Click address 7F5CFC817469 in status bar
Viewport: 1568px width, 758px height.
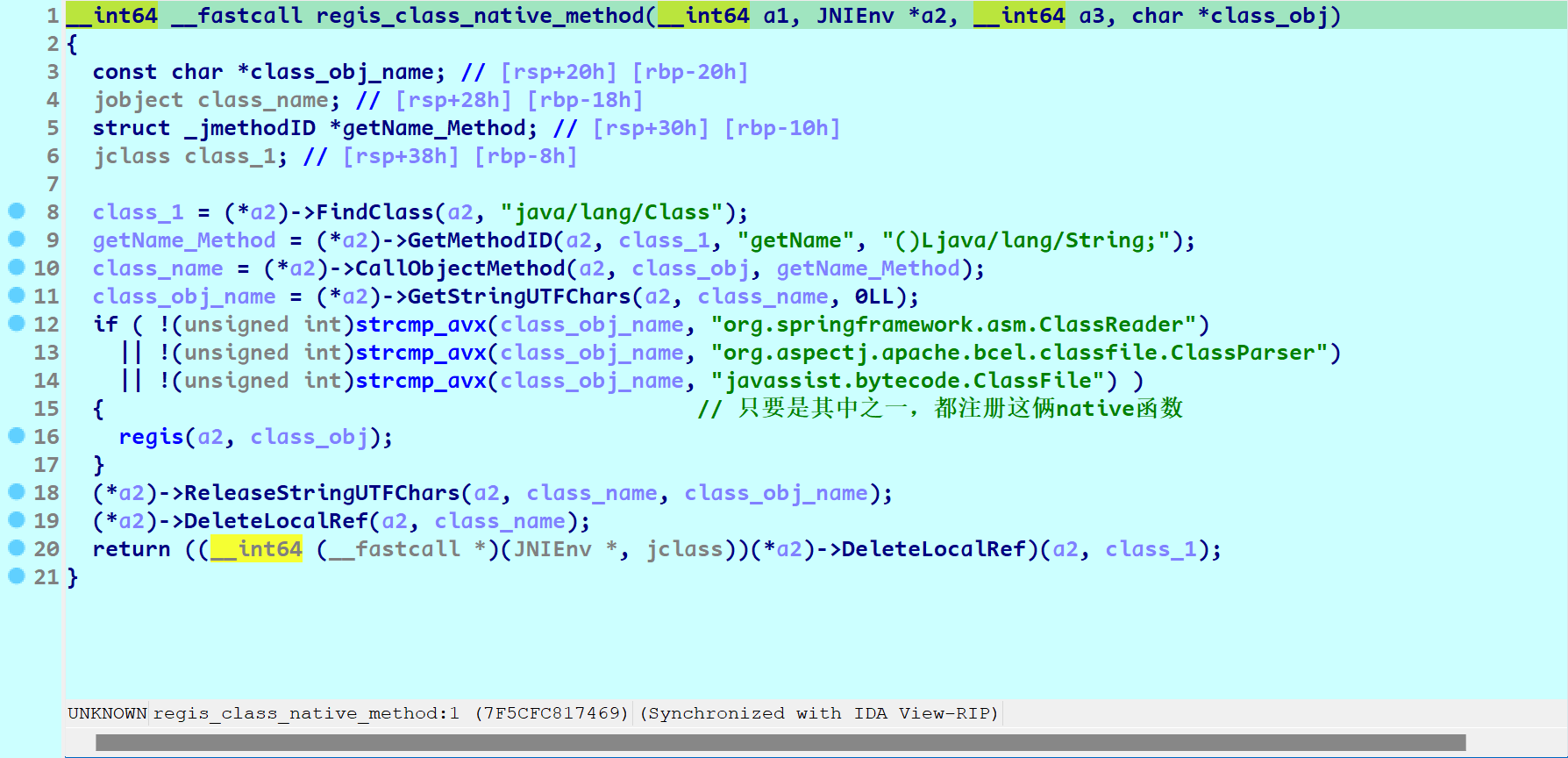pyautogui.click(x=552, y=713)
